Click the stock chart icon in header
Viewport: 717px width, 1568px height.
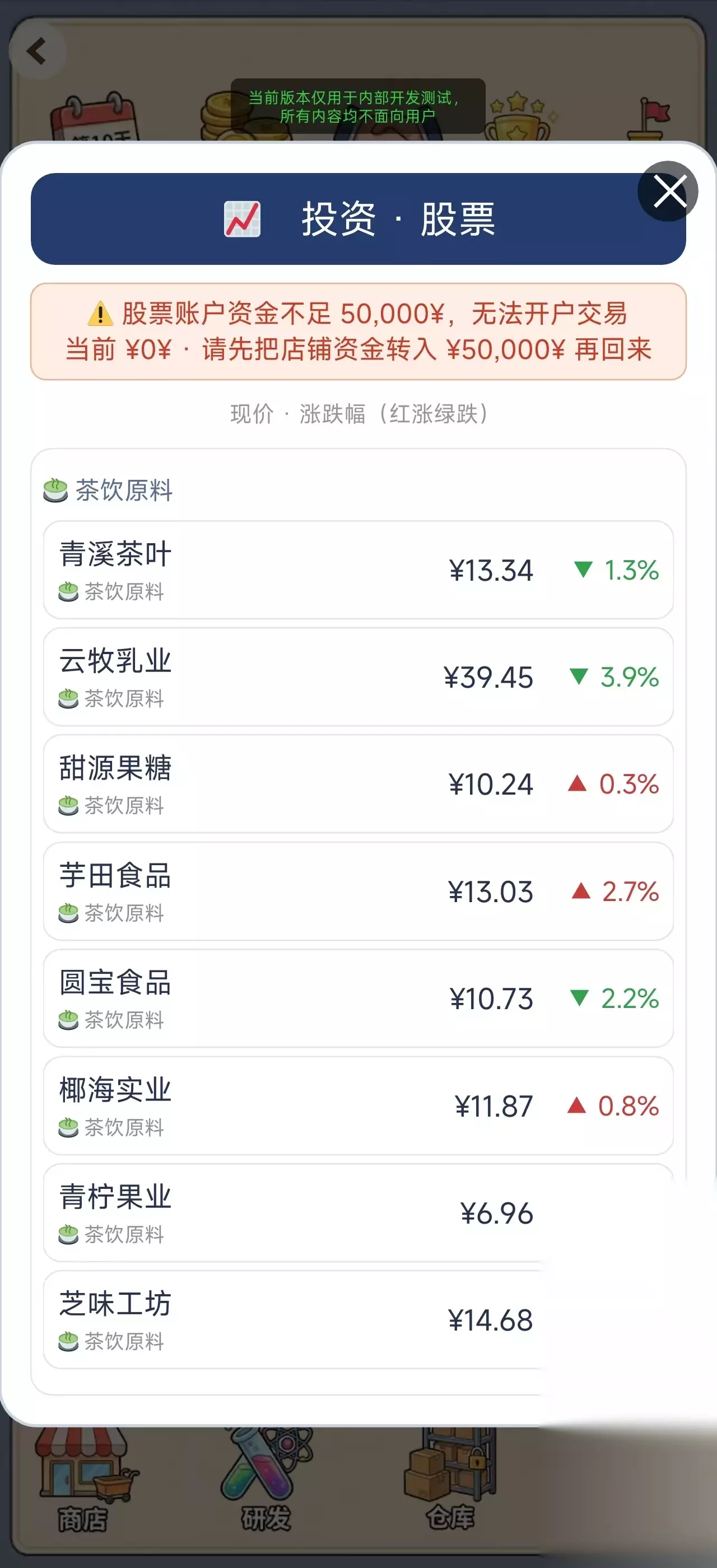pyautogui.click(x=242, y=219)
